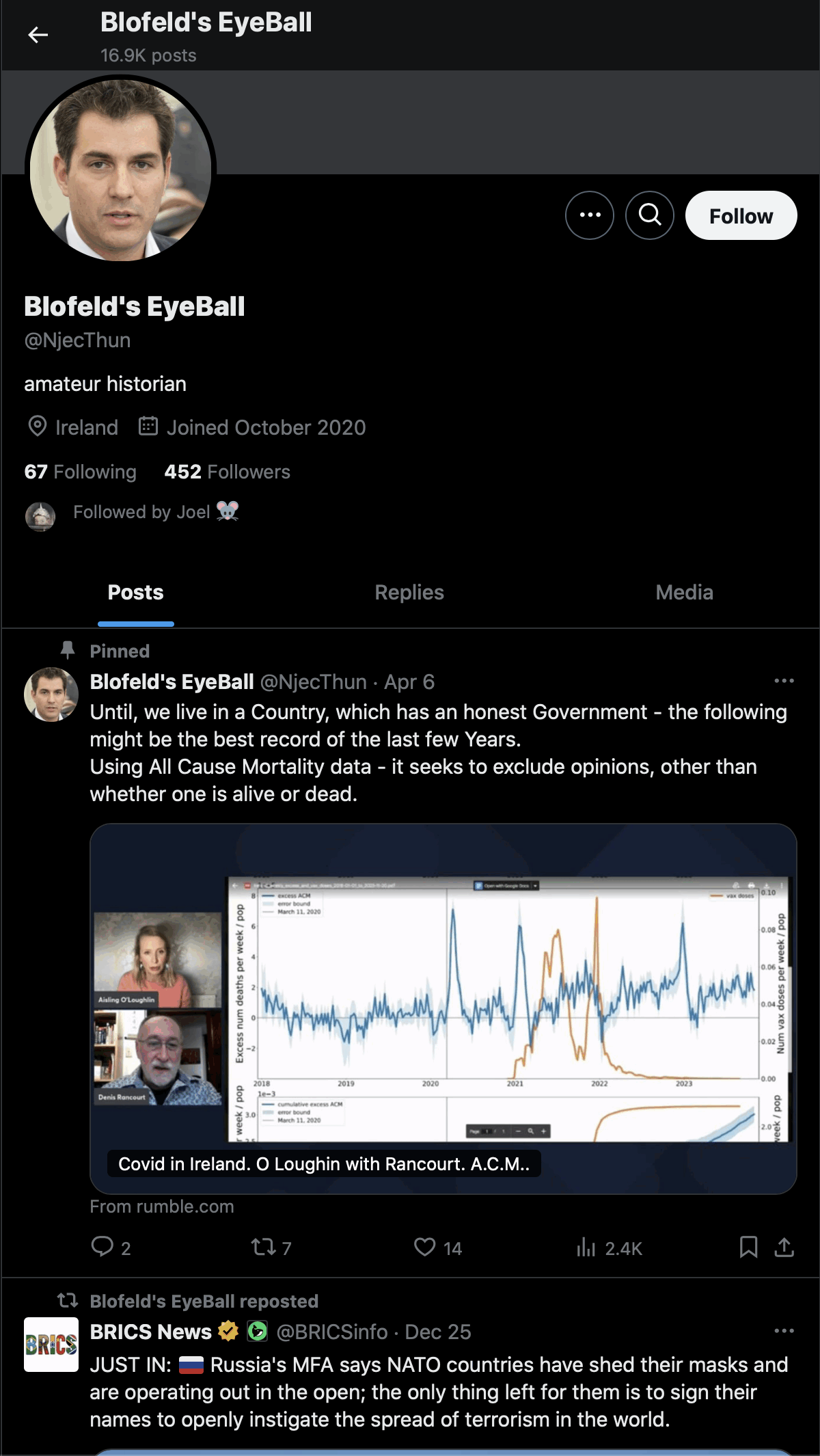The image size is (820, 1456).
Task: Bookmark the pinned post
Action: click(748, 1247)
